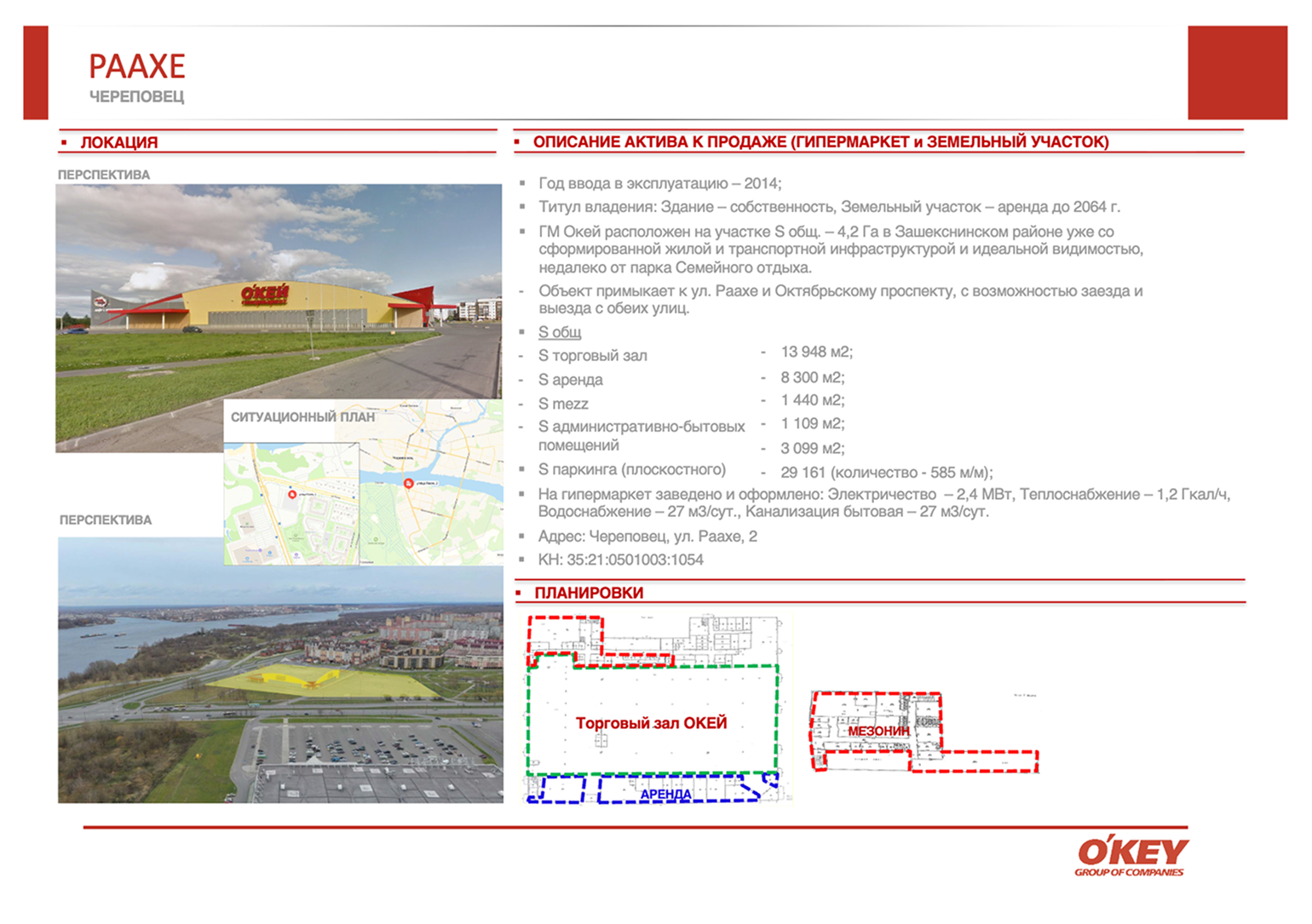Select the slide title "РААХЕ"

pyautogui.click(x=137, y=66)
